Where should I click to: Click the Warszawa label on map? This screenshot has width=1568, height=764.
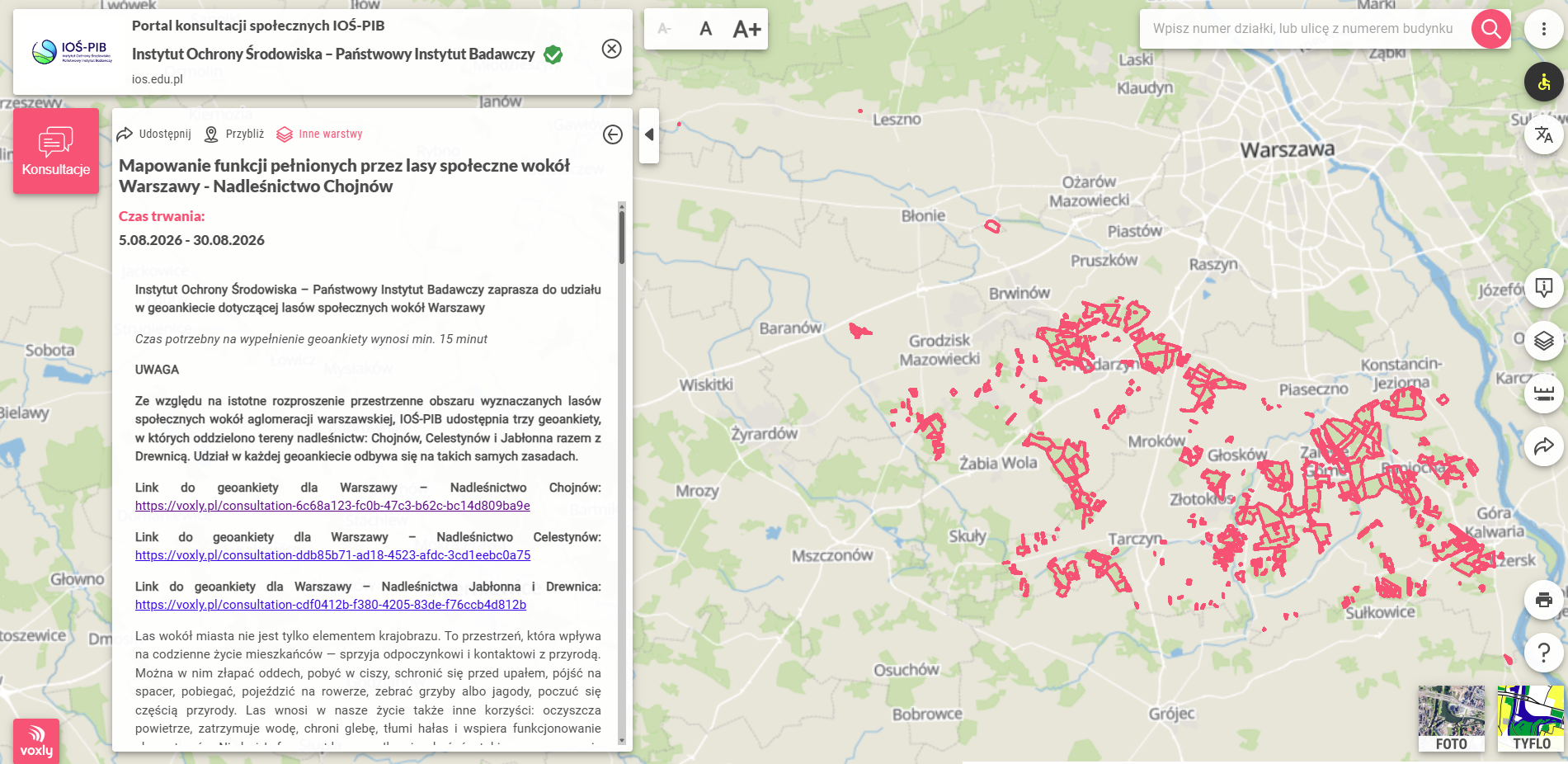coord(1288,149)
